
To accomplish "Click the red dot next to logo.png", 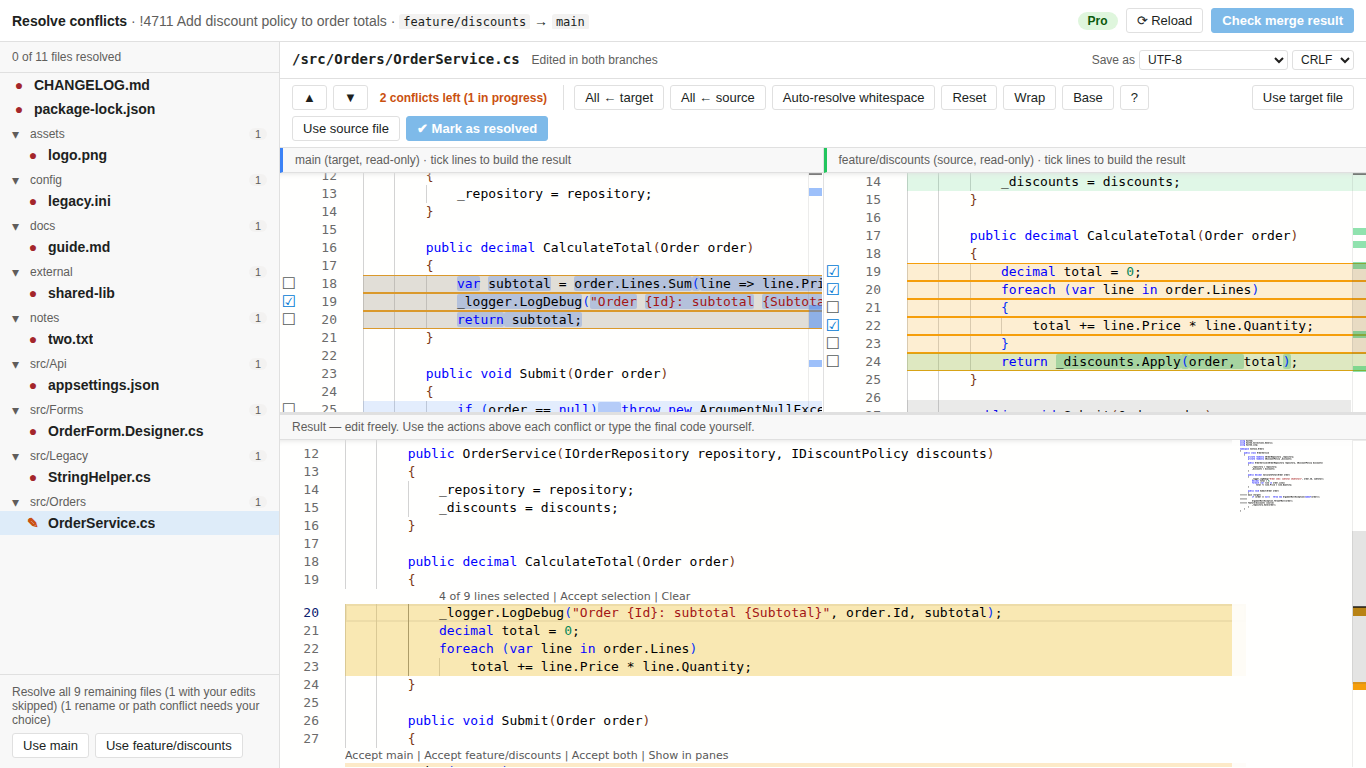I will tap(33, 156).
